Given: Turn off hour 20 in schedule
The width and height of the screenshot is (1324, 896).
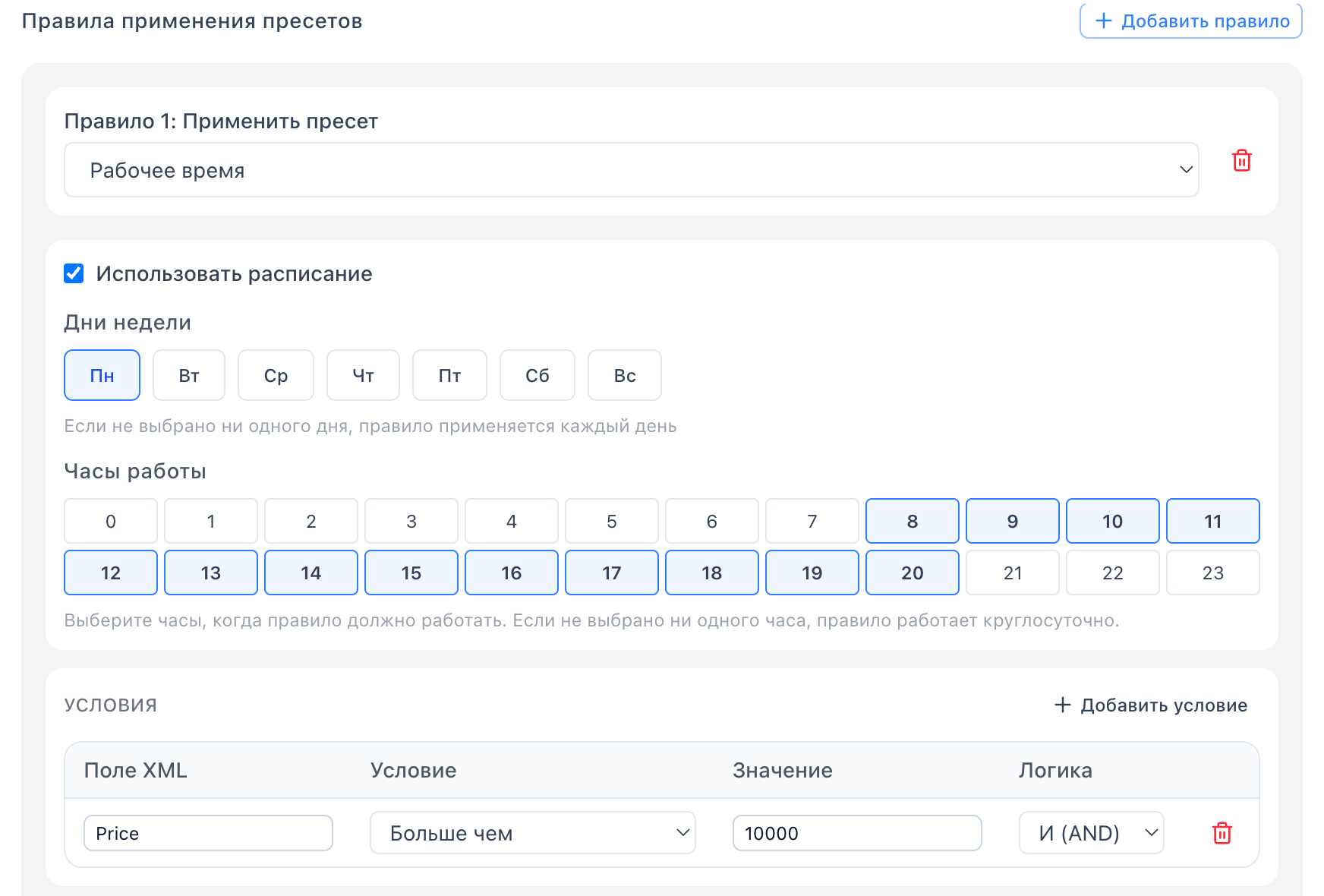Looking at the screenshot, I should coord(912,573).
